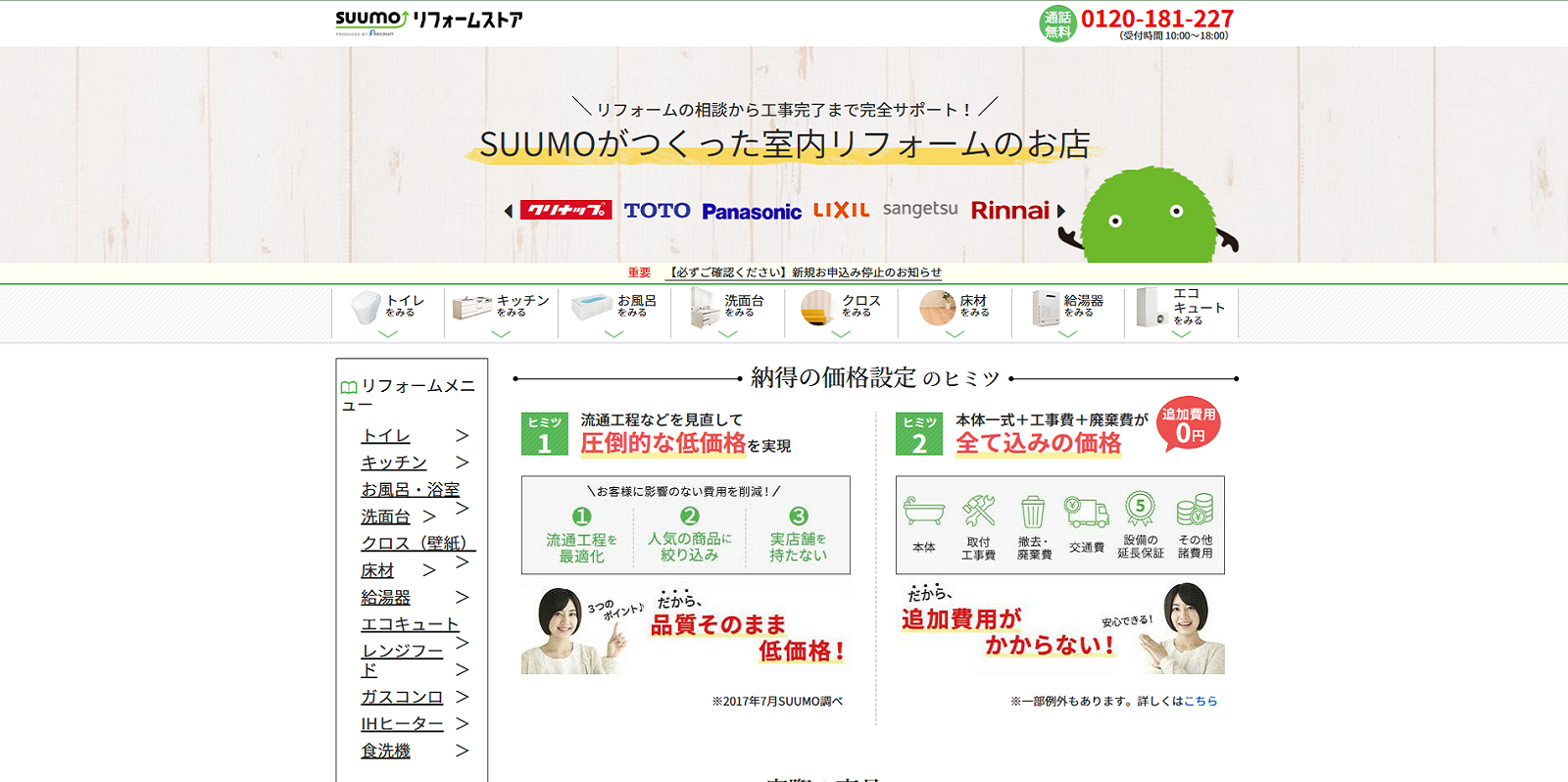
Task: Click the 追加費用0円 red speech bubble
Action: coord(1189,425)
